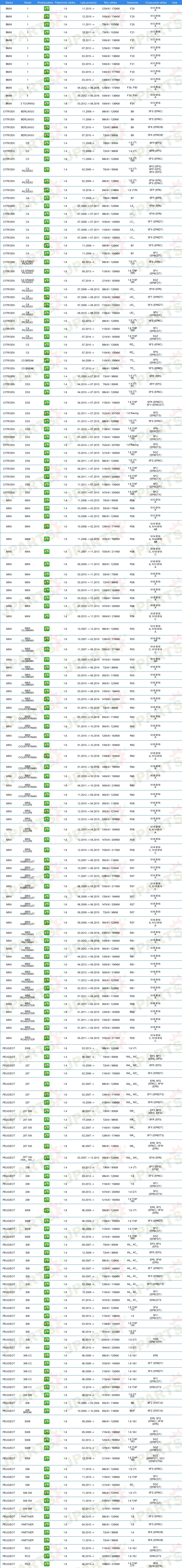The width and height of the screenshot is (182, 1568).
Task: Click fuel icon in C5 BREAK 07.2010 row
Action: click(46, 368)
